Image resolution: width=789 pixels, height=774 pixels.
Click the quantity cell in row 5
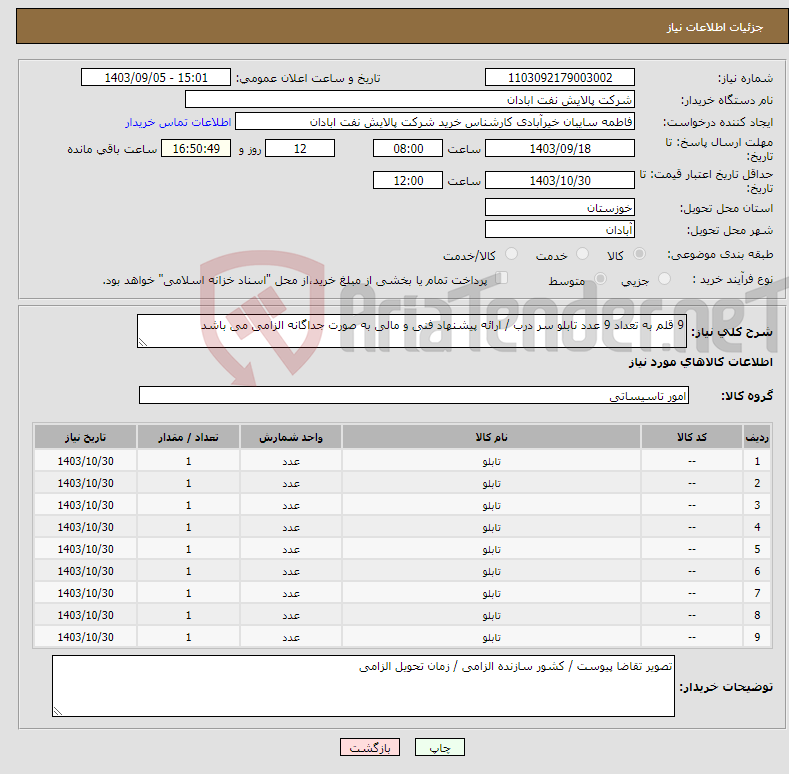[x=188, y=550]
